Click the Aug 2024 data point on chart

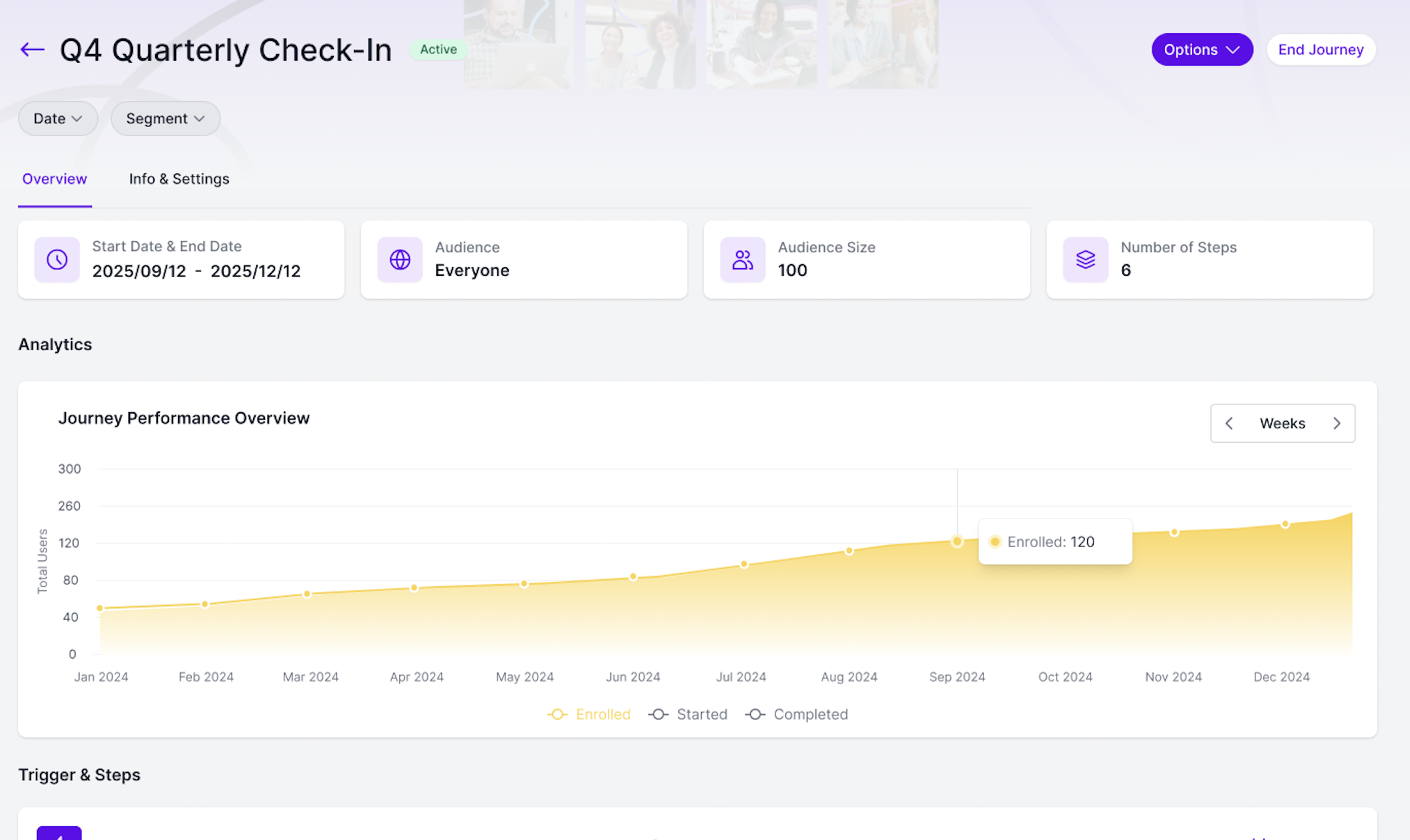point(849,551)
